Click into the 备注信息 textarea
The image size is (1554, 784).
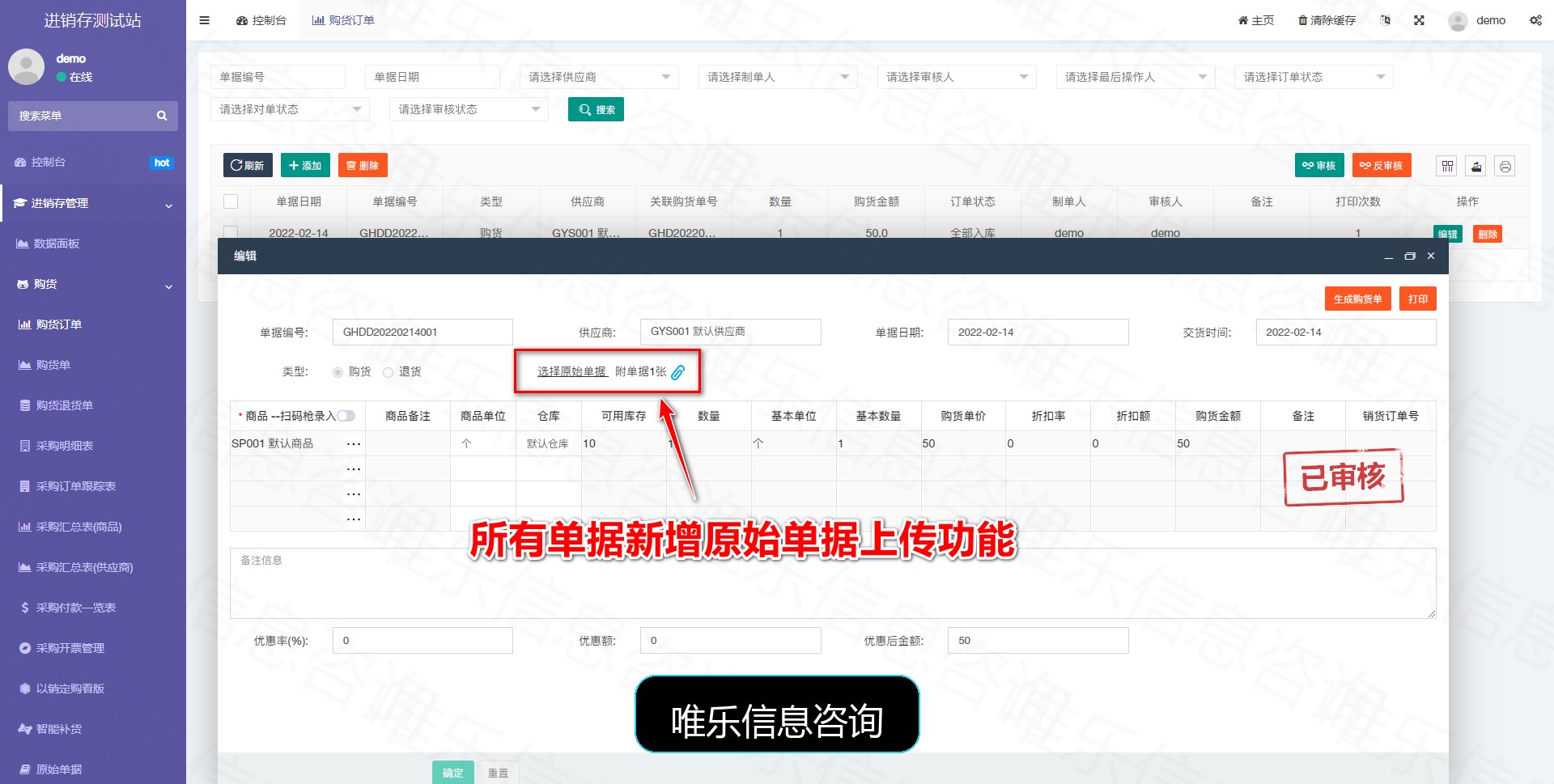pos(833,583)
